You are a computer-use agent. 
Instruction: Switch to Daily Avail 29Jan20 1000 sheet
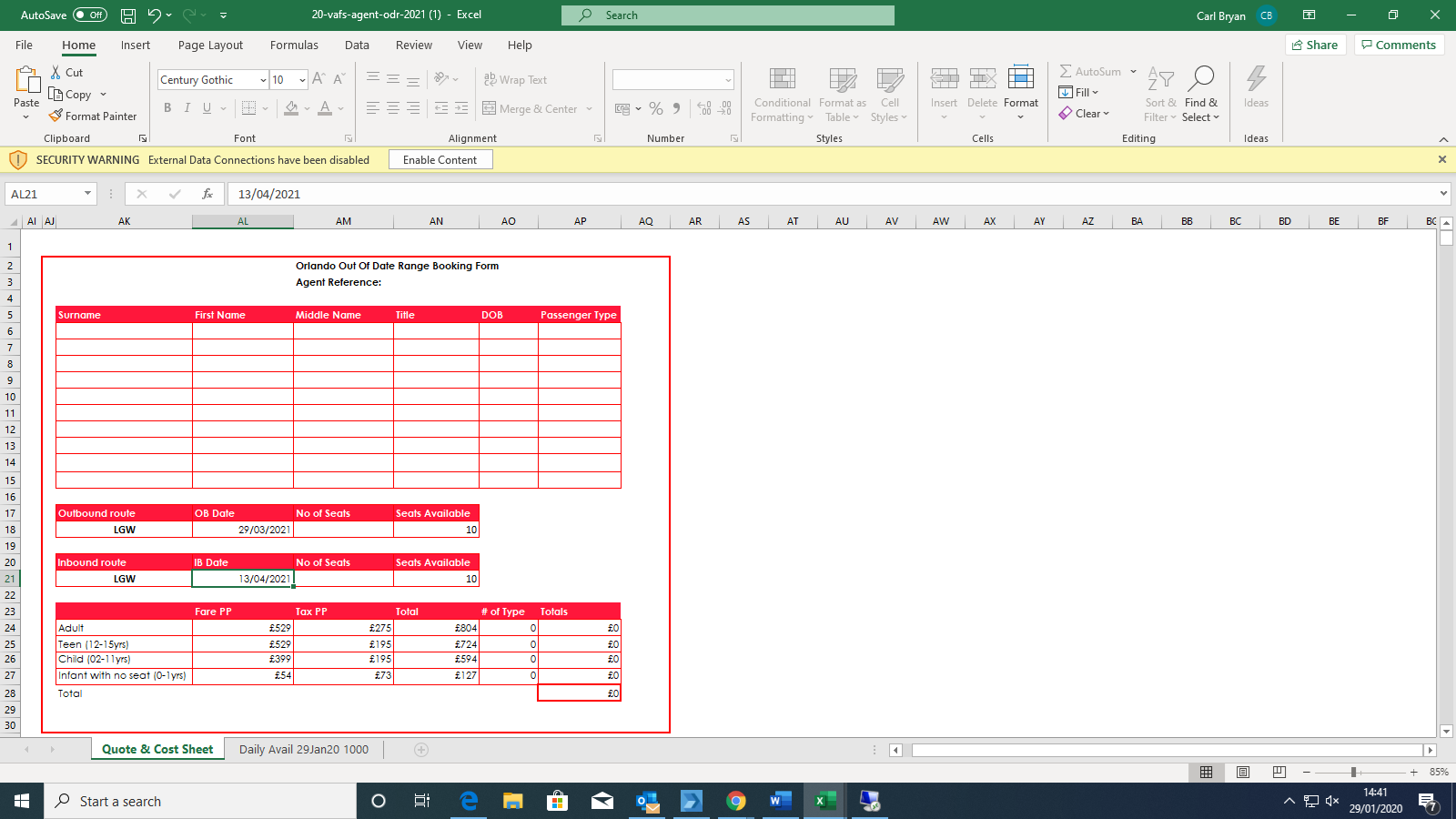tap(303, 750)
